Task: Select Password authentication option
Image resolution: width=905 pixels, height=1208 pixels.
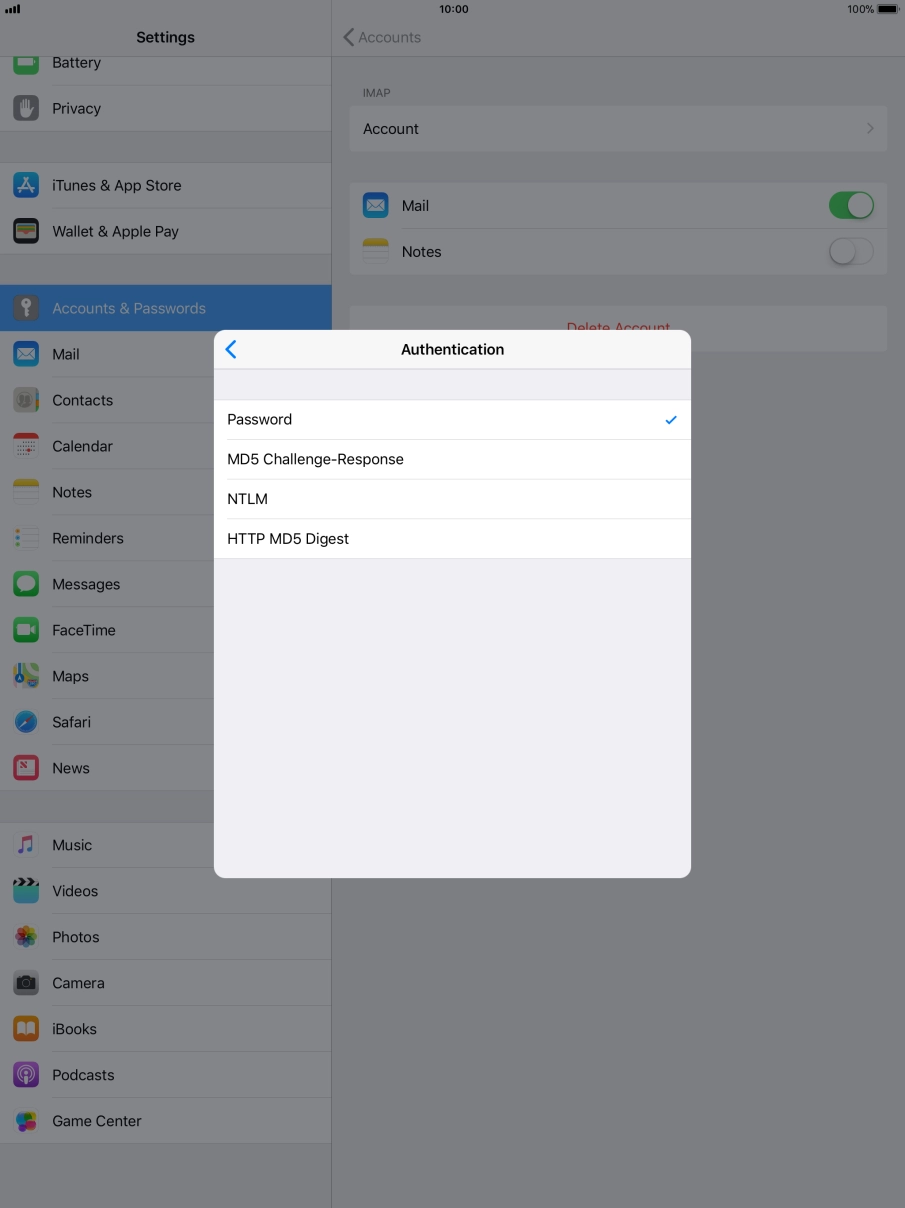Action: click(x=452, y=420)
